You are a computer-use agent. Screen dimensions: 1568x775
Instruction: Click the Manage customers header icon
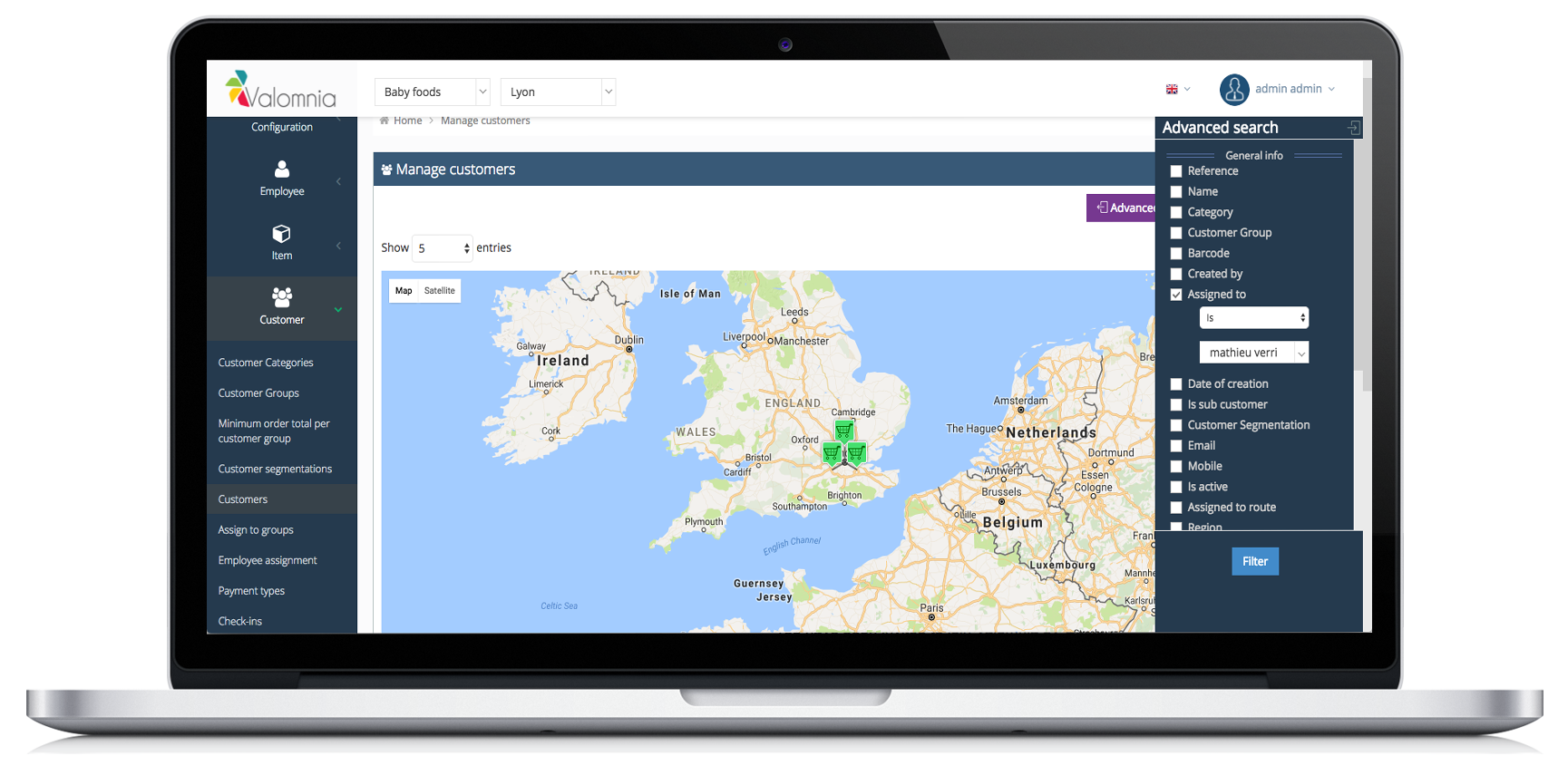click(386, 170)
